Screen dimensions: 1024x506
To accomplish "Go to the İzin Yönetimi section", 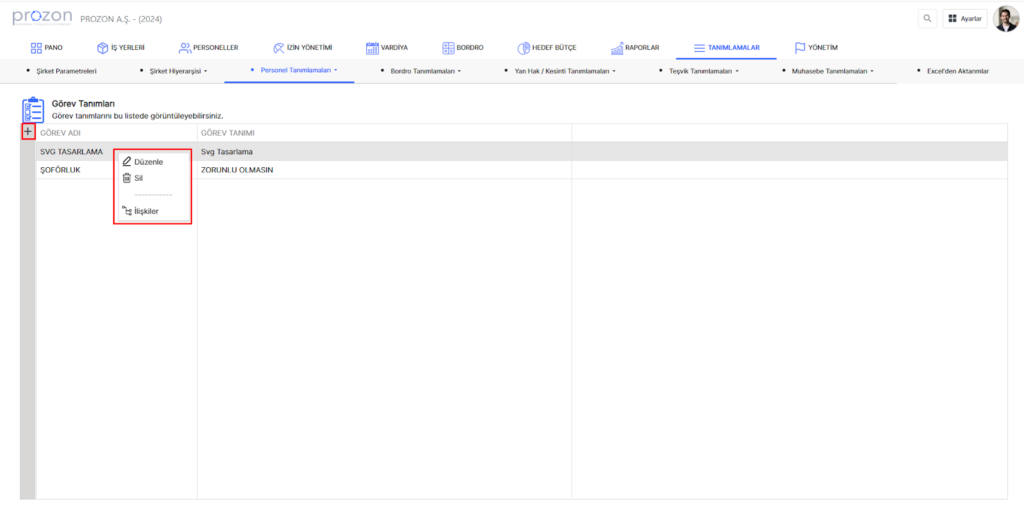I will point(302,47).
